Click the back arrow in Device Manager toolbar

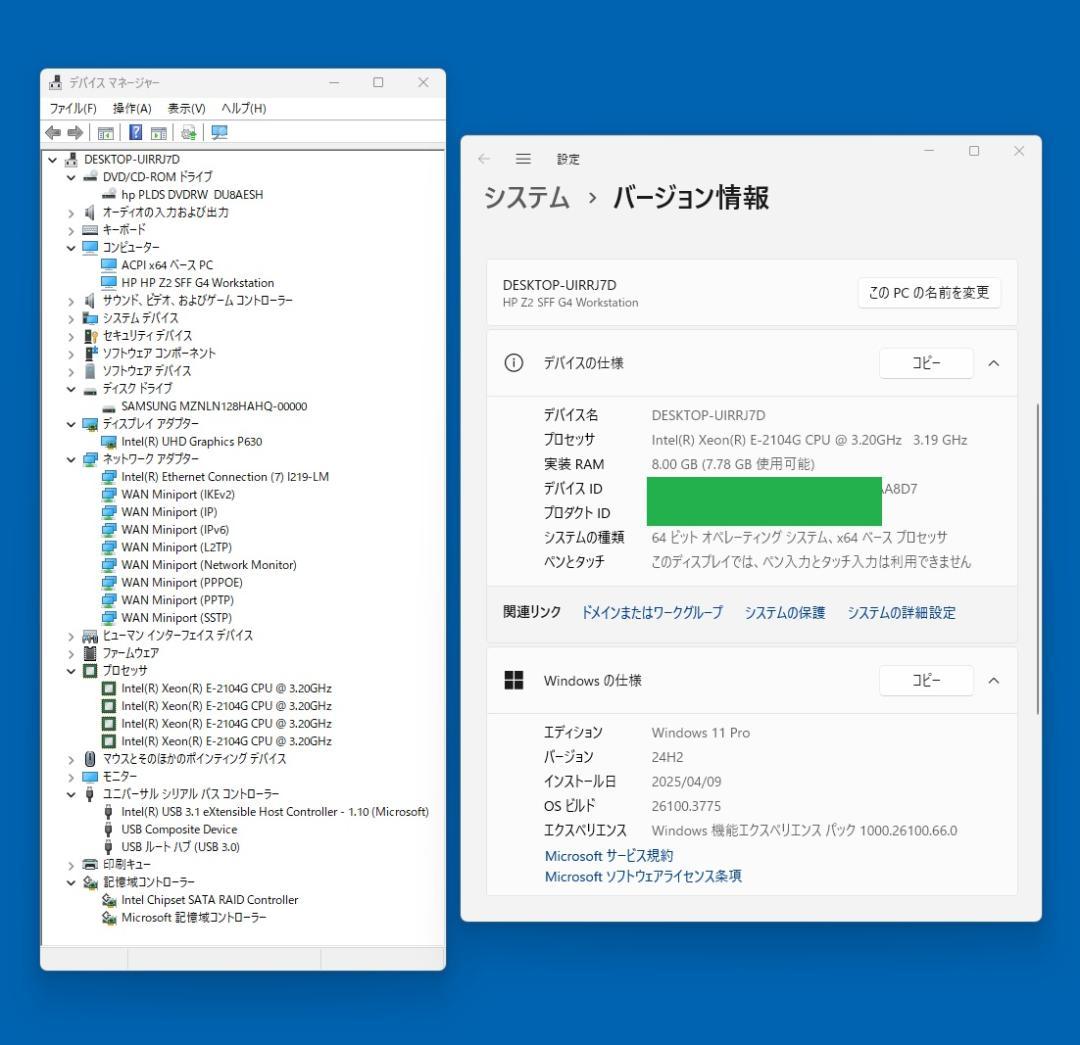click(53, 130)
